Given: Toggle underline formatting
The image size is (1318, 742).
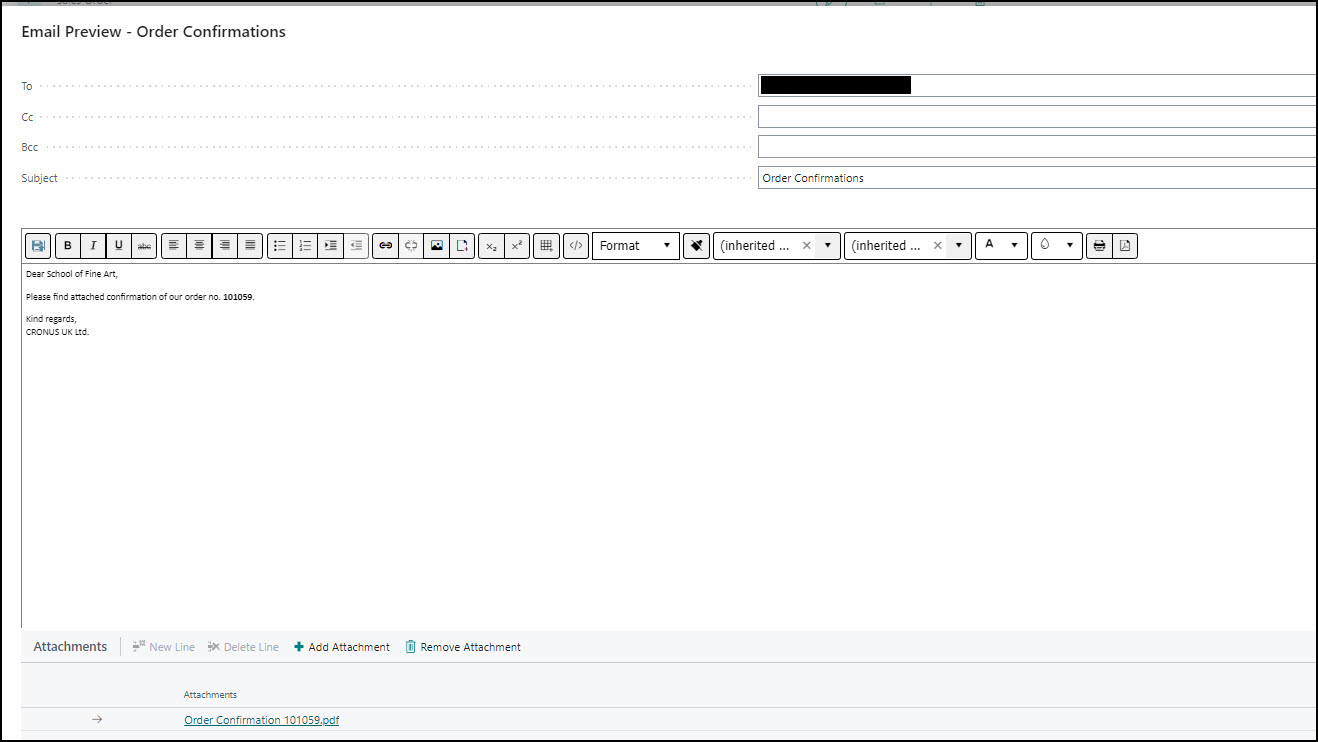Looking at the screenshot, I should (x=119, y=246).
